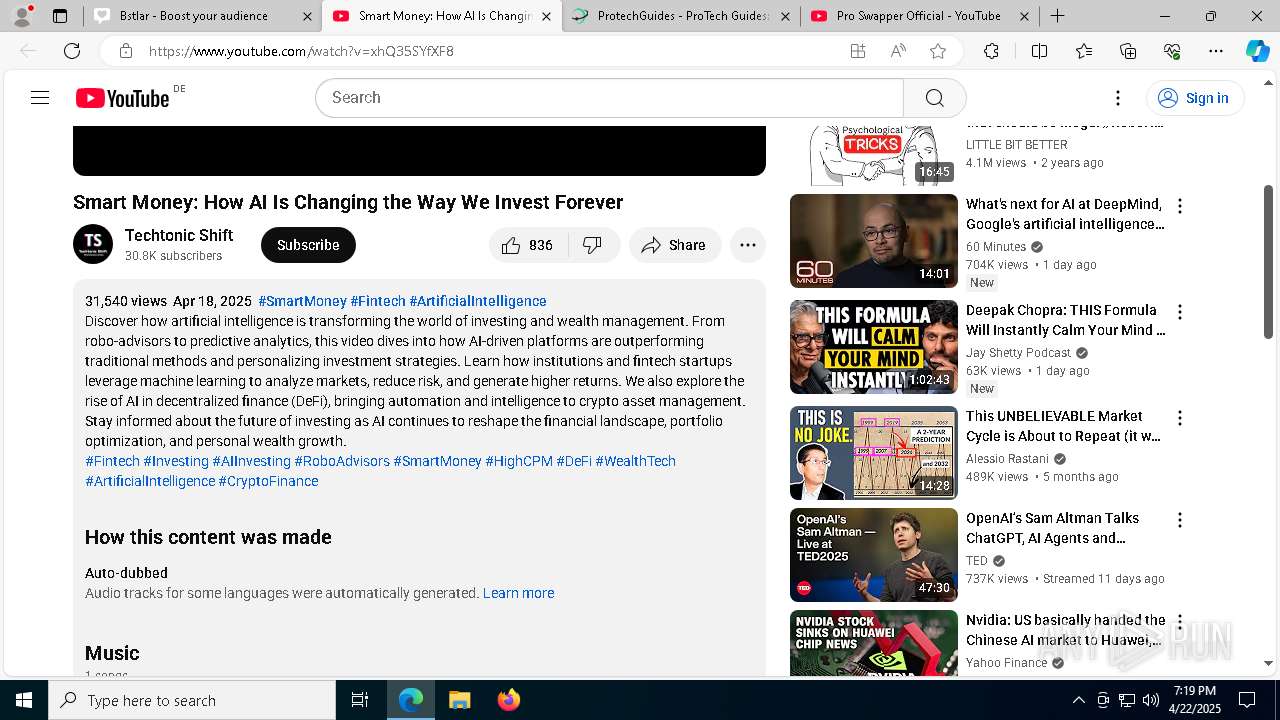Open #CryptoFinance hashtag link

[x=268, y=481]
